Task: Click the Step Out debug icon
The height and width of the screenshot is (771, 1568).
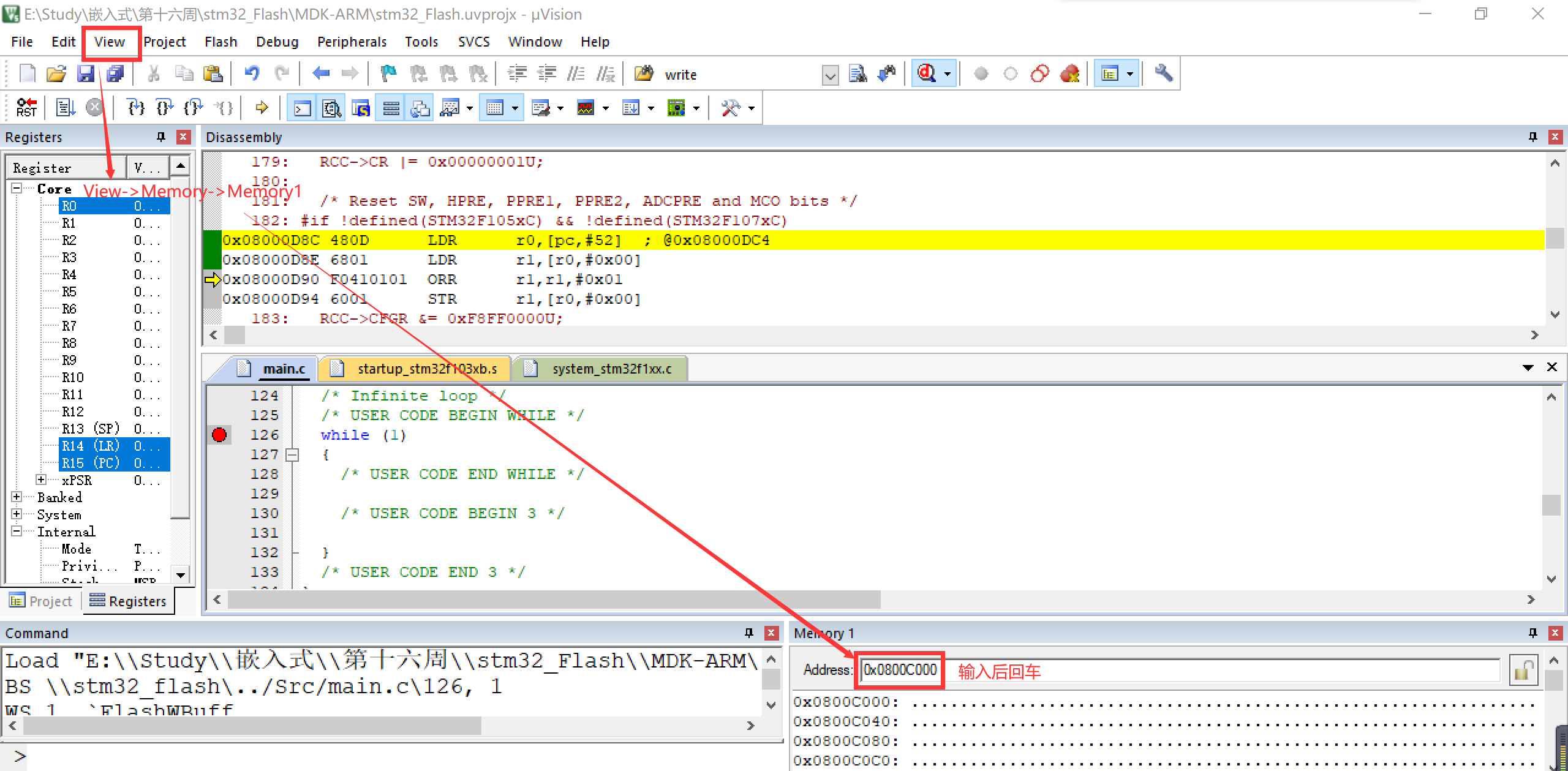Action: (194, 107)
